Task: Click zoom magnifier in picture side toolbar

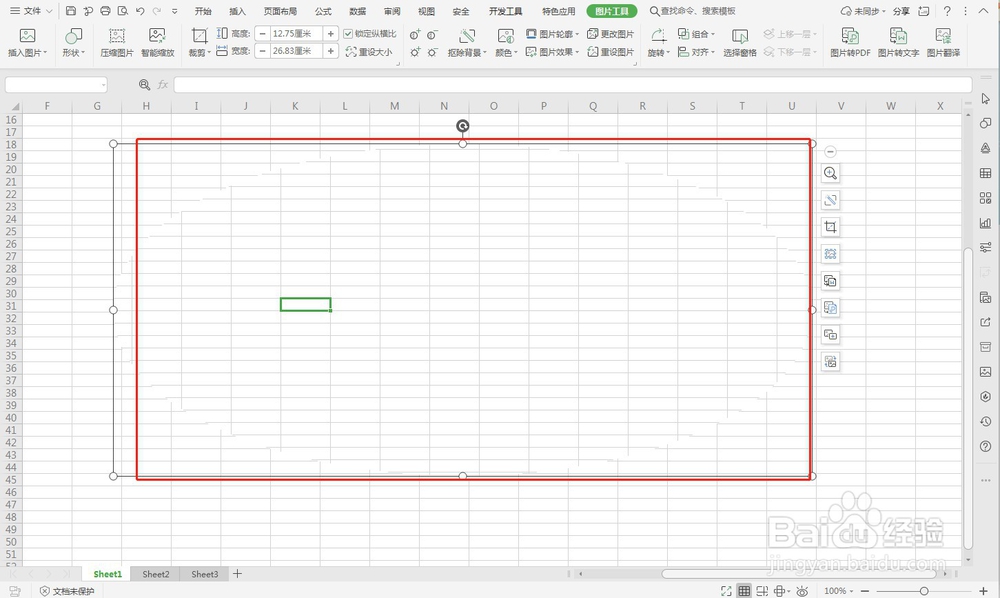Action: coord(830,173)
